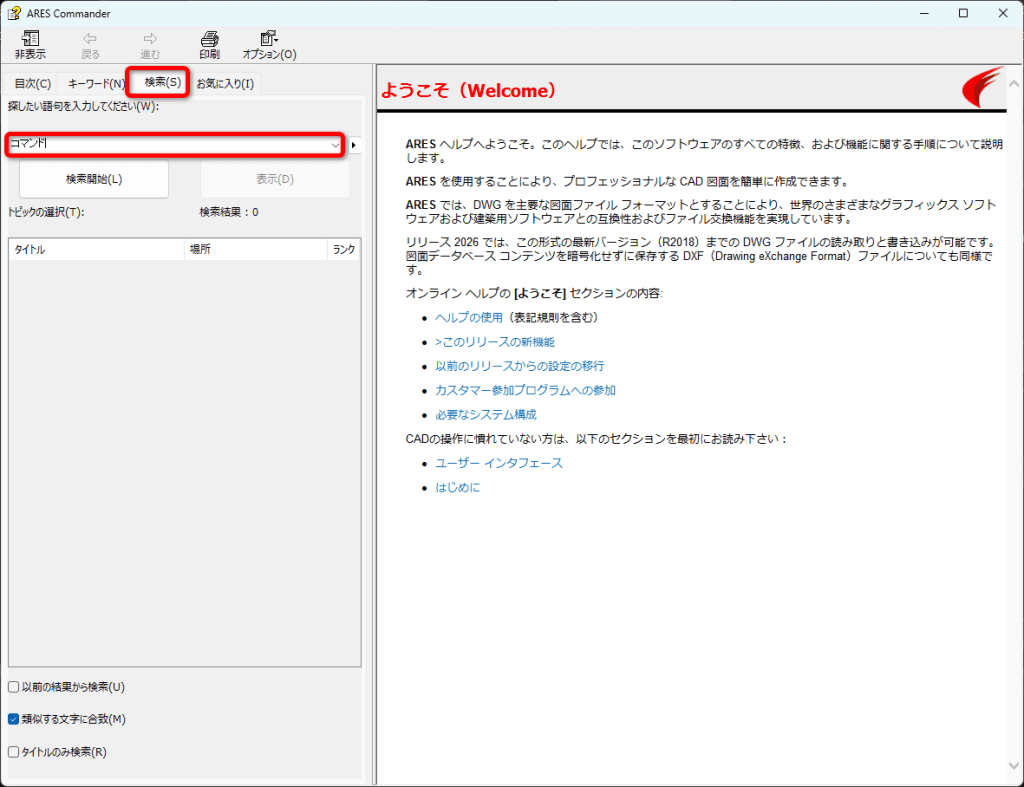Open 以前のリリースからの設定の移行 link

pyautogui.click(x=520, y=366)
